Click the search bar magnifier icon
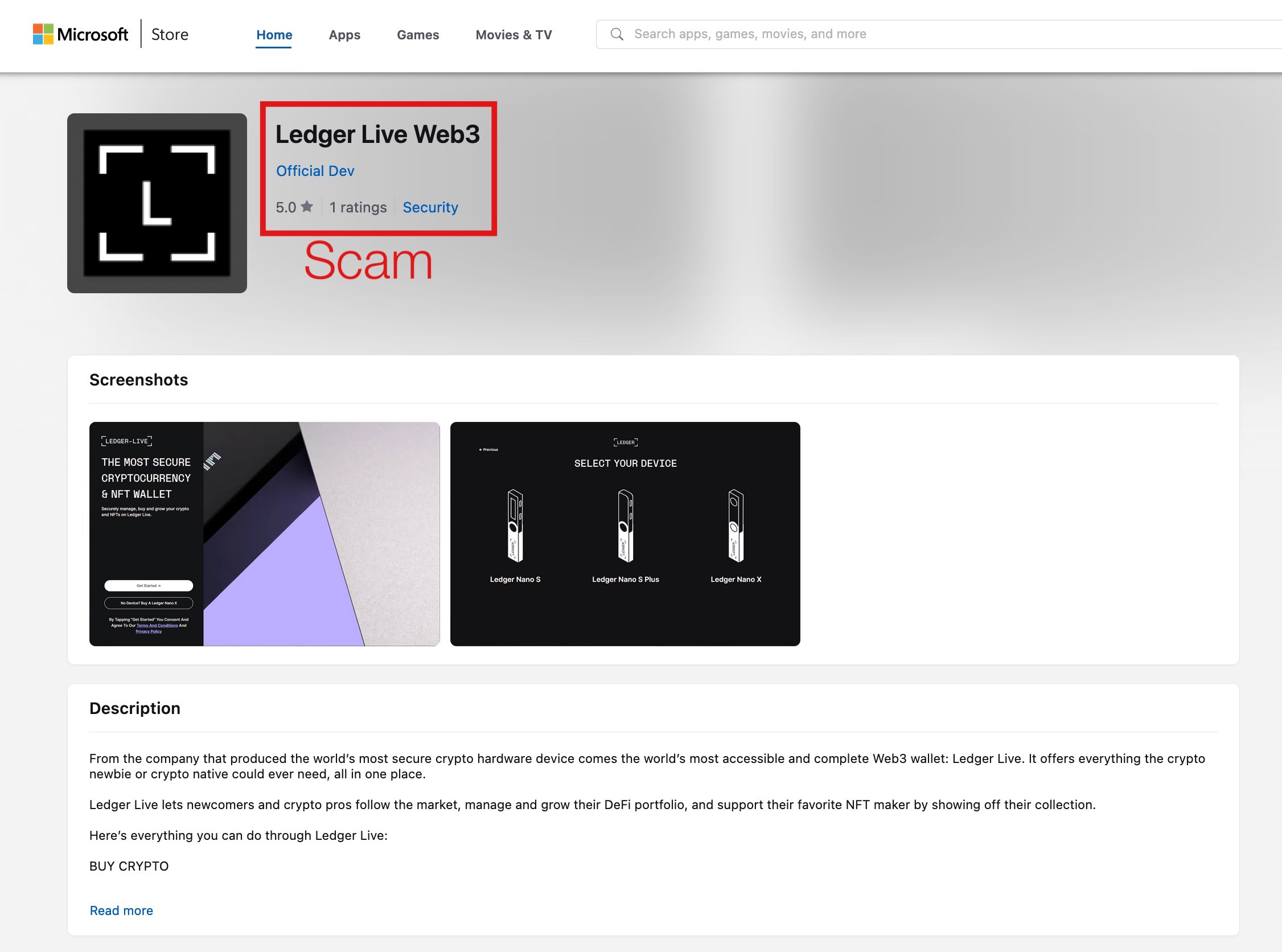This screenshot has width=1282, height=952. tap(617, 34)
